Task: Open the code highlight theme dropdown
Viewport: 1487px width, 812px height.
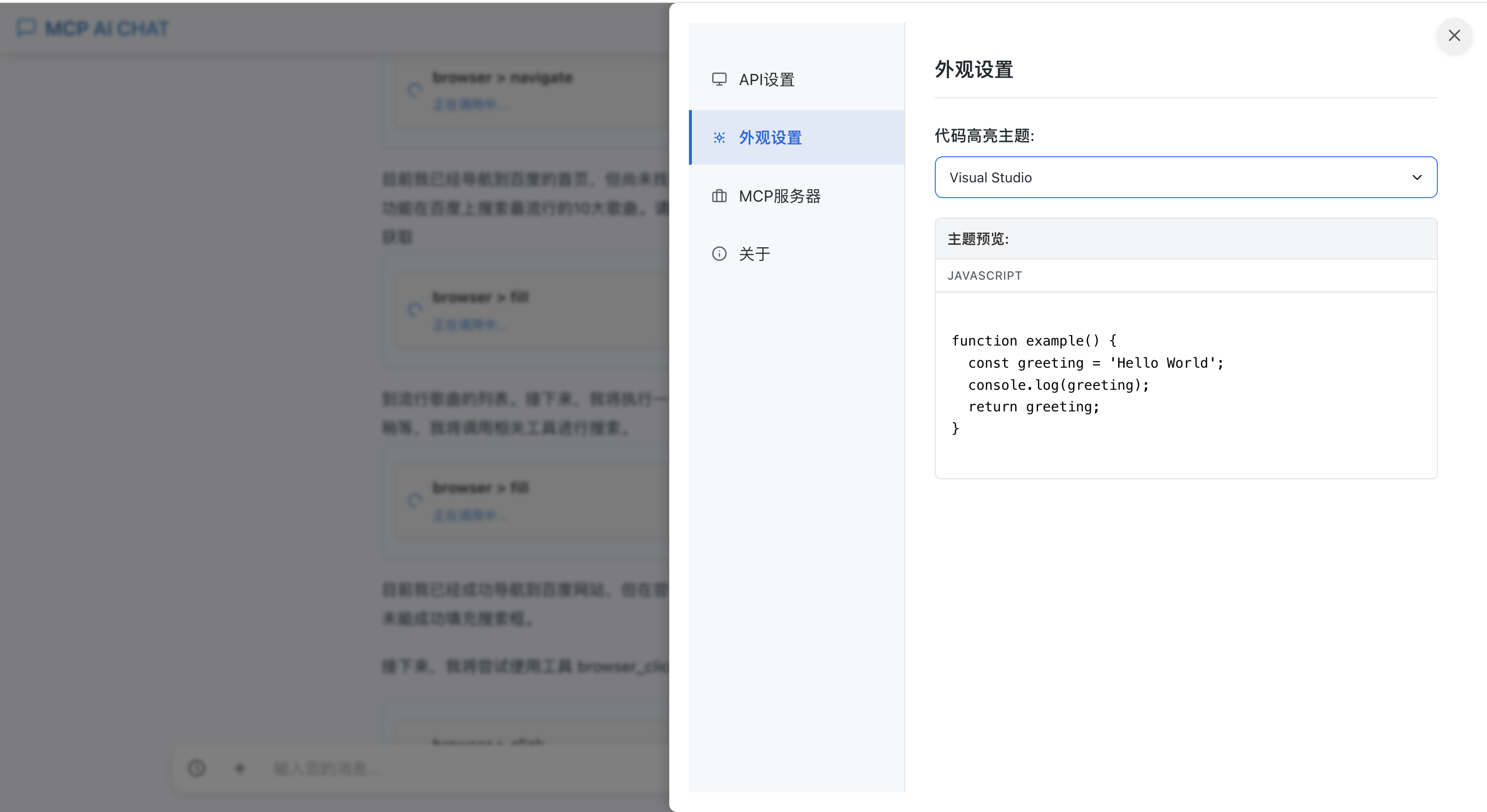Action: tap(1185, 177)
